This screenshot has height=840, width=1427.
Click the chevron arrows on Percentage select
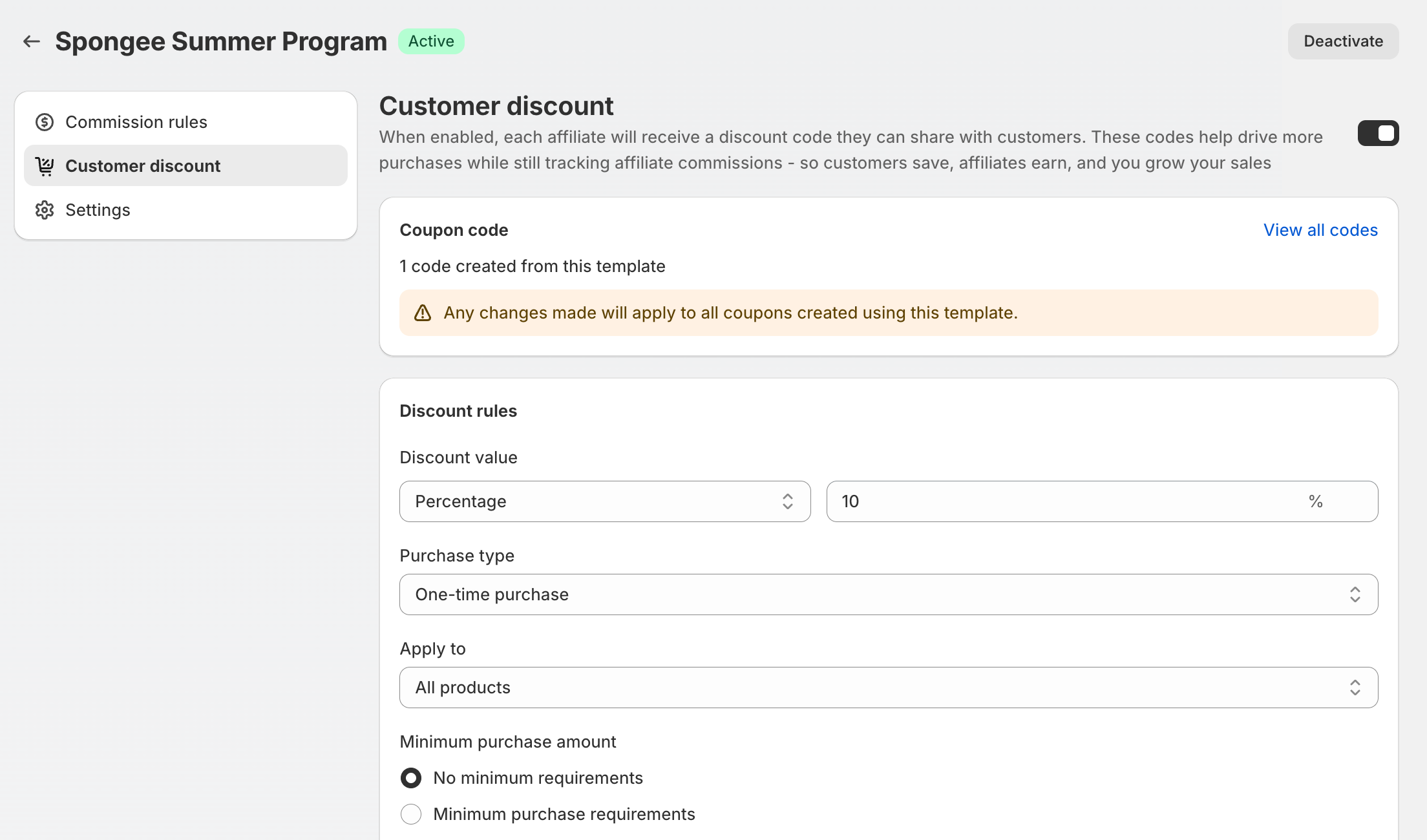coord(787,501)
